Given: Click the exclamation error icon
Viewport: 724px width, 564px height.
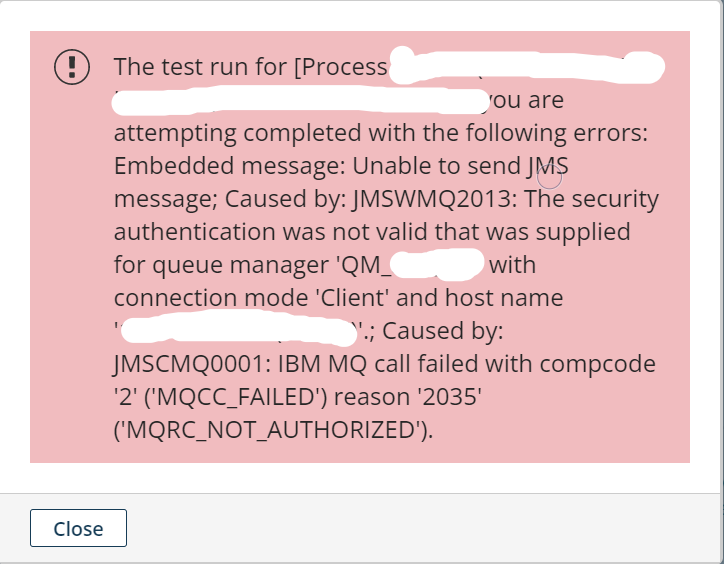Looking at the screenshot, I should tap(72, 67).
